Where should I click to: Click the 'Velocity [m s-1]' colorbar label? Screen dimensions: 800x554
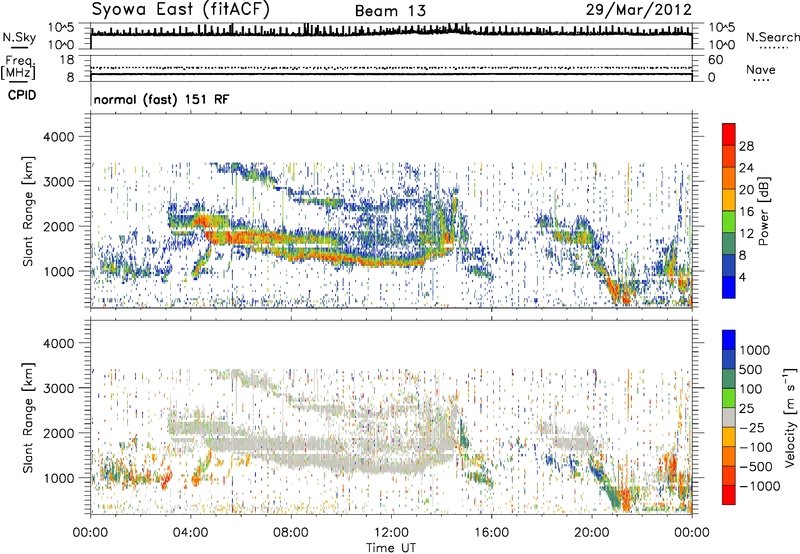(790, 417)
